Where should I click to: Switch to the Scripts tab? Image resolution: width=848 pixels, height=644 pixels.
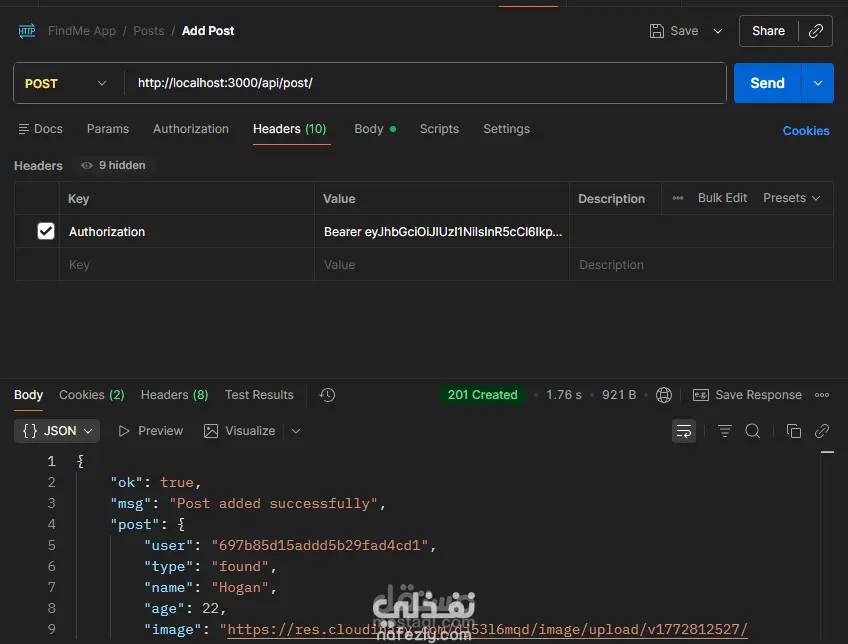[x=439, y=129]
